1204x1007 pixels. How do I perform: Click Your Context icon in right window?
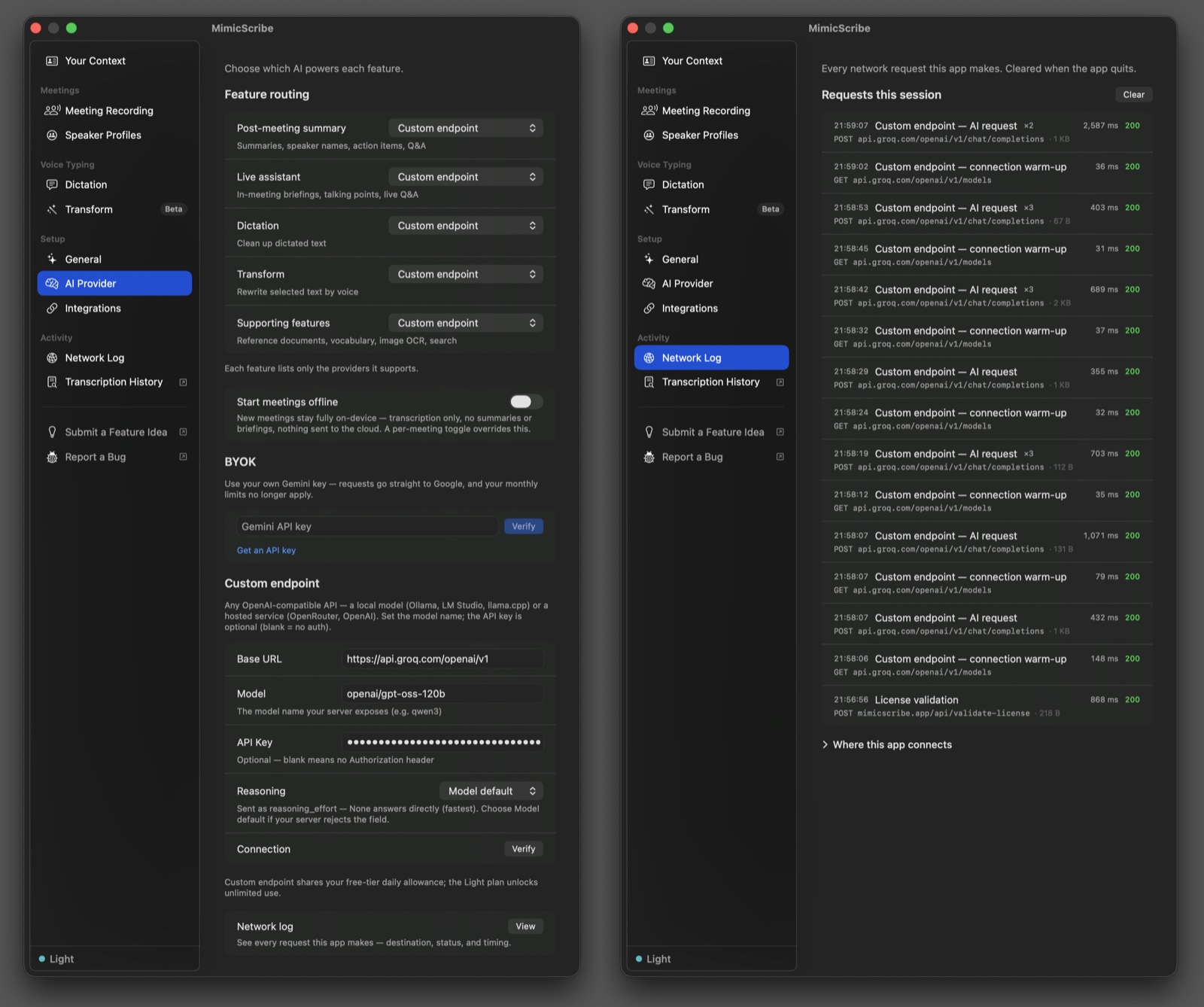(x=649, y=61)
